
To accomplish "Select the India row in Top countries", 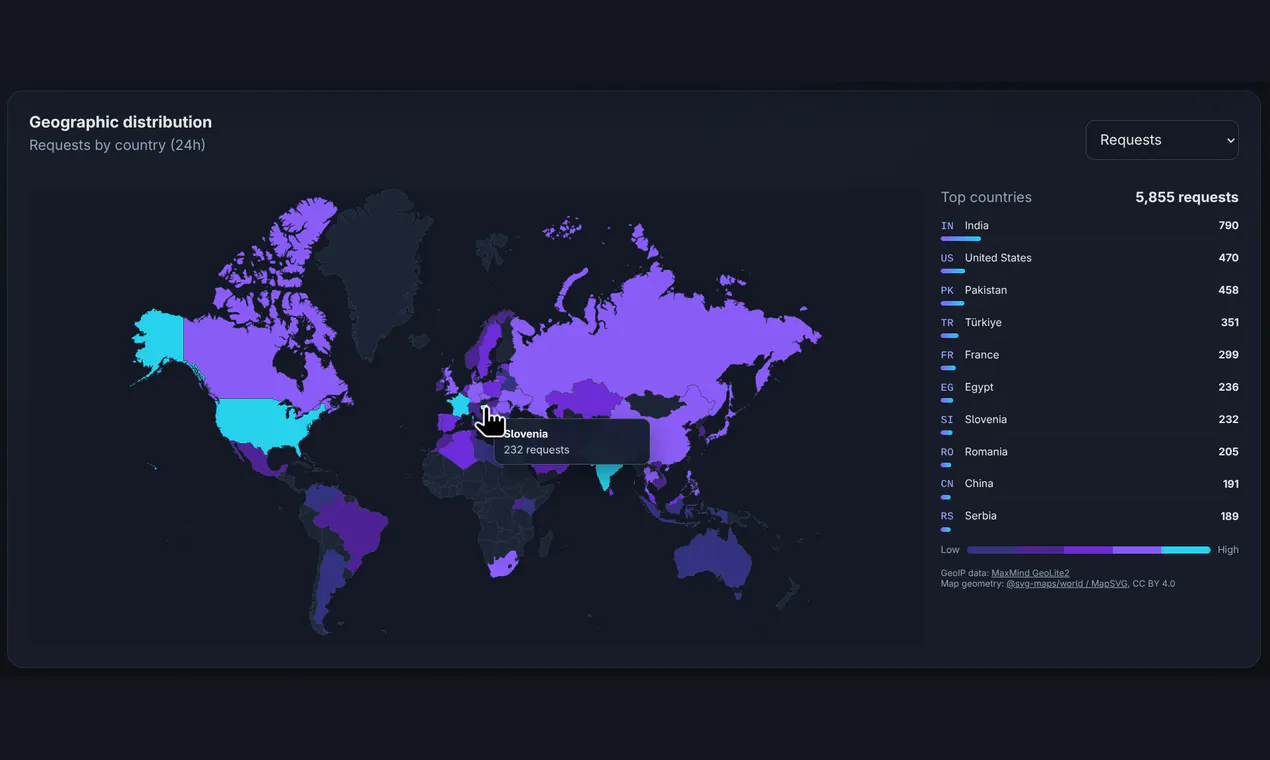I will click(x=1089, y=230).
